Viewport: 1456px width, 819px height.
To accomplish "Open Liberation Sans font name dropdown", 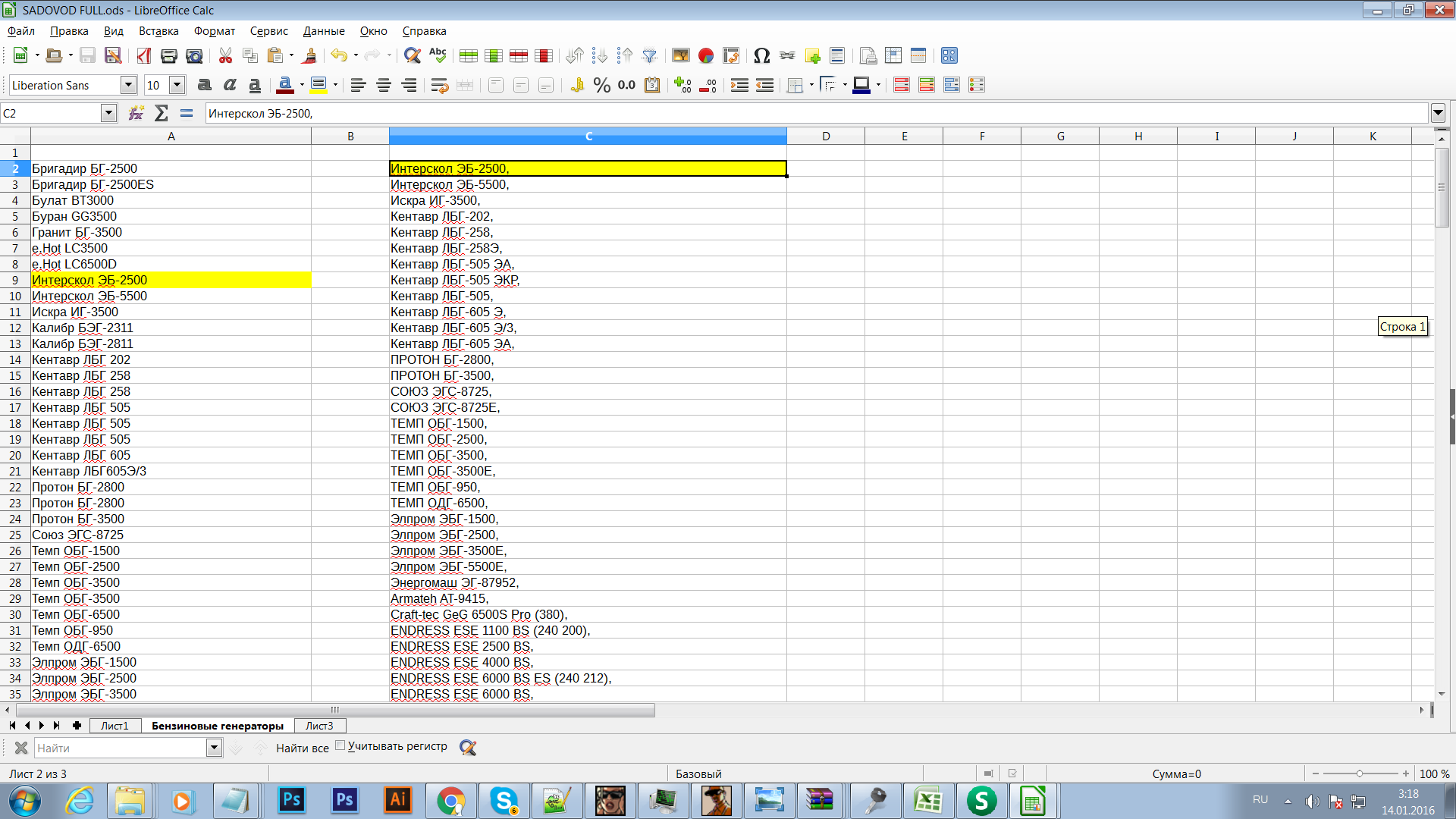I will [x=128, y=85].
